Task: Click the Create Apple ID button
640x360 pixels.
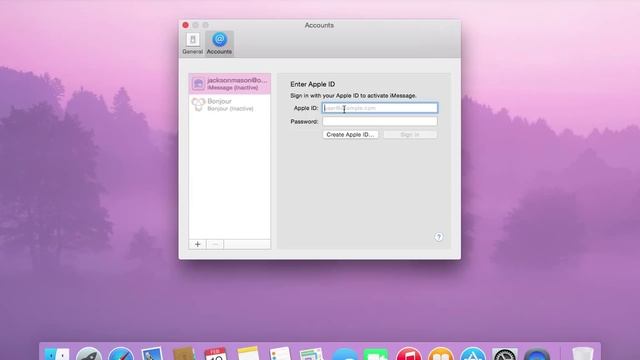Action: point(350,135)
